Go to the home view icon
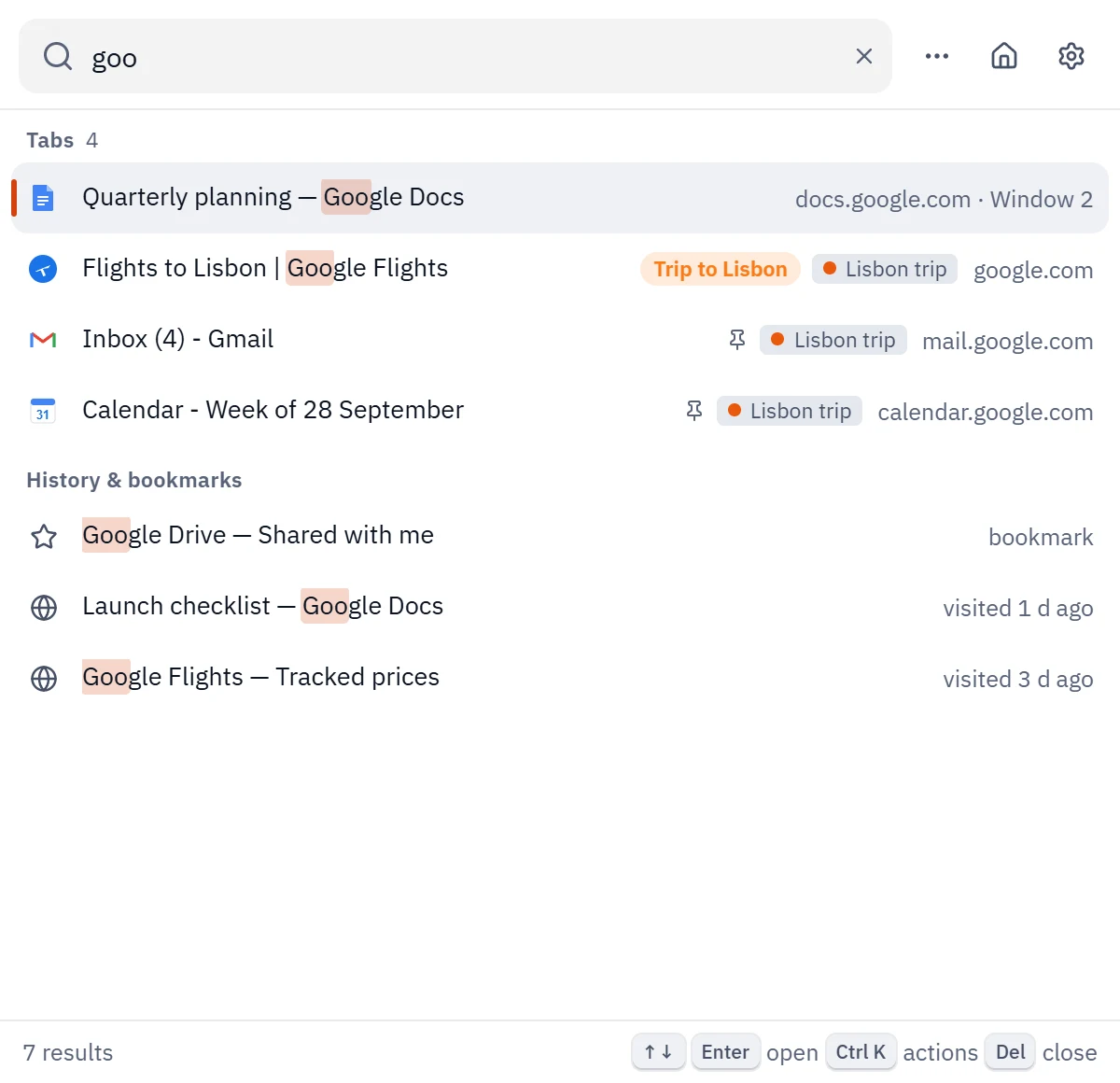Image resolution: width=1120 pixels, height=1083 pixels. [x=1004, y=56]
